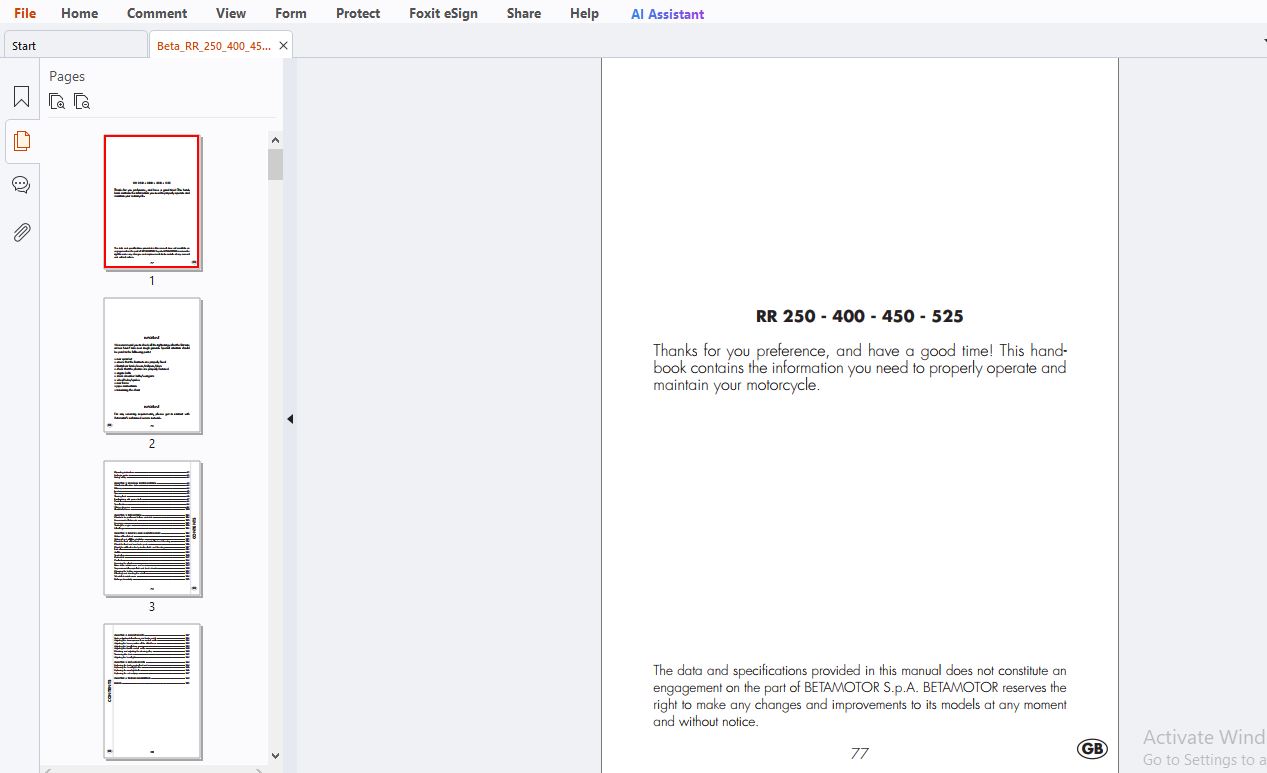
Task: Select the fourth page thumbnail
Action: coord(152,691)
